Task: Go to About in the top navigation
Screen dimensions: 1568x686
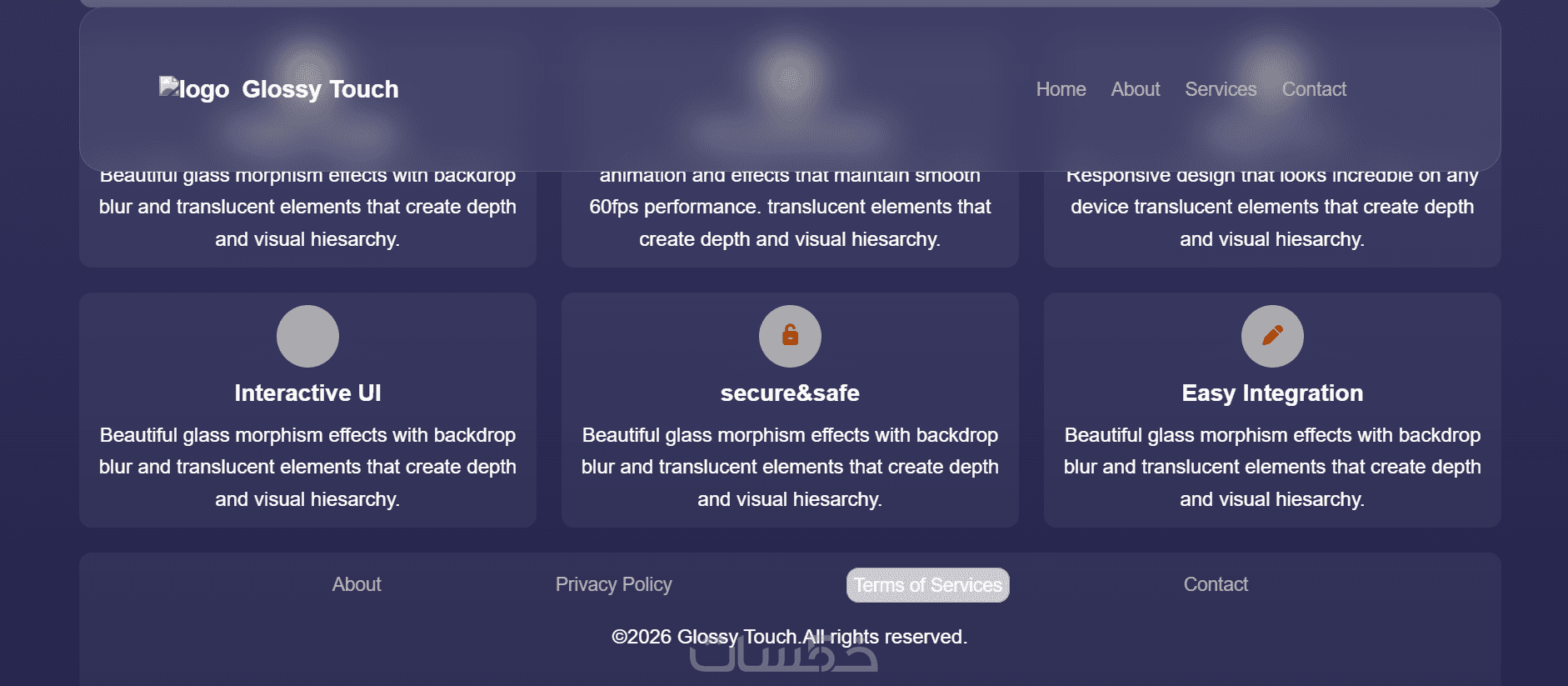Action: tap(1135, 89)
